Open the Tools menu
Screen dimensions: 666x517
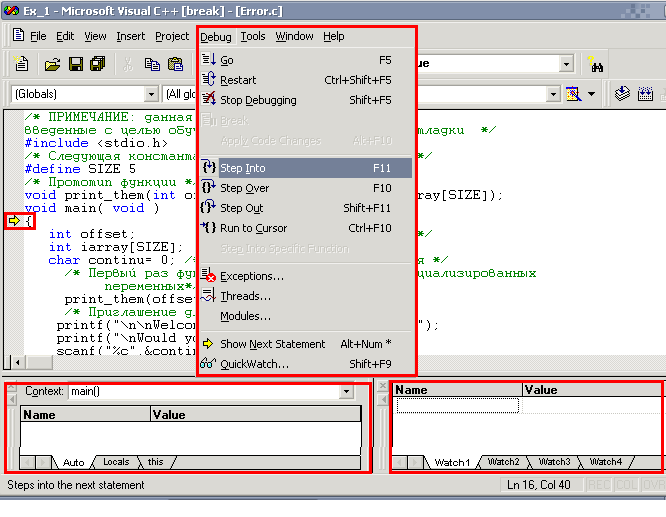tap(253, 36)
